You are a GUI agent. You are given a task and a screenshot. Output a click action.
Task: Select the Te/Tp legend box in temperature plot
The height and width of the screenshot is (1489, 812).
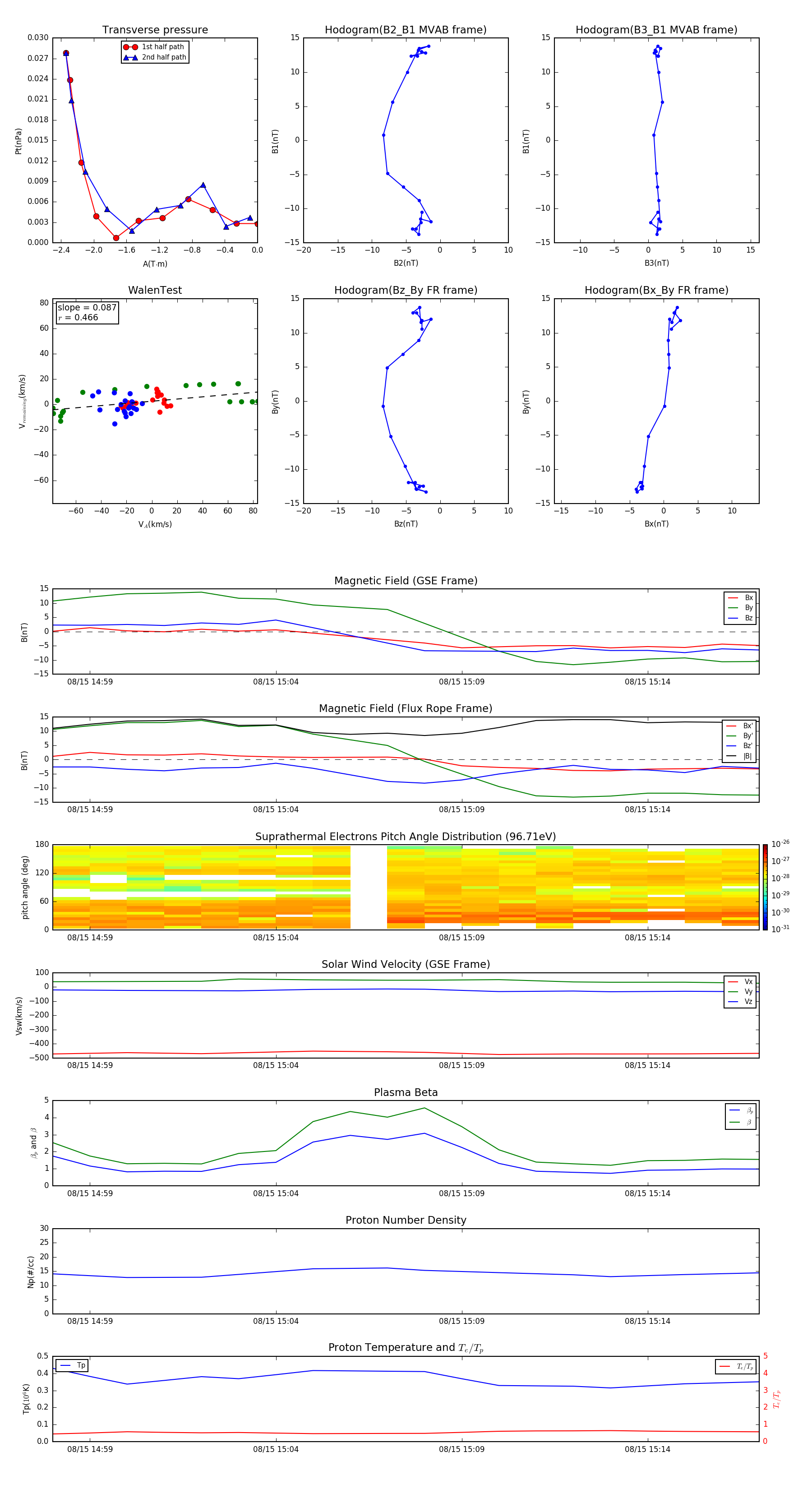(736, 1366)
